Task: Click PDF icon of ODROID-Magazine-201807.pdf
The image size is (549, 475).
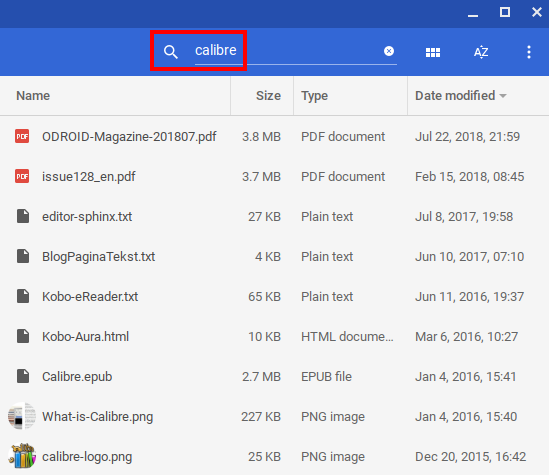Action: [22, 136]
